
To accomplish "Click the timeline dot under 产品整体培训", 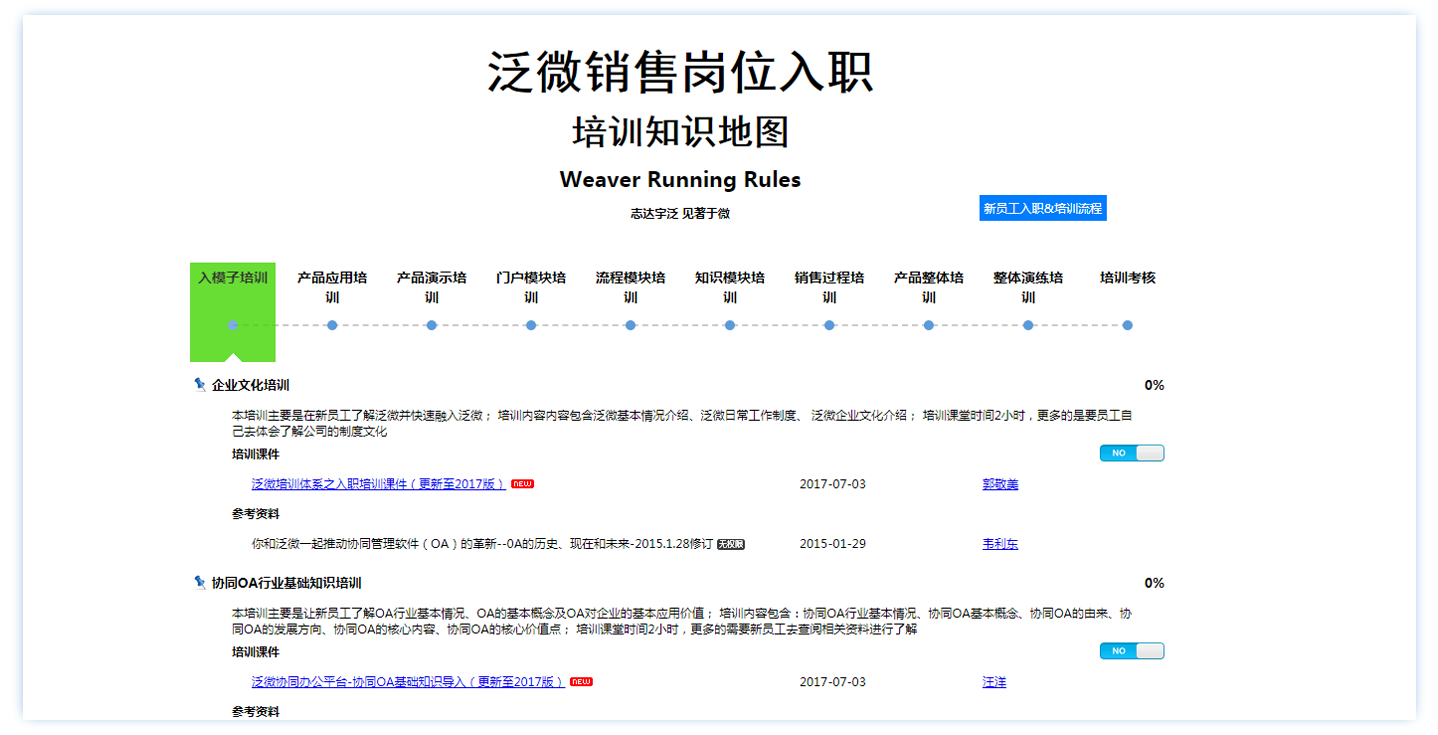I will [929, 325].
